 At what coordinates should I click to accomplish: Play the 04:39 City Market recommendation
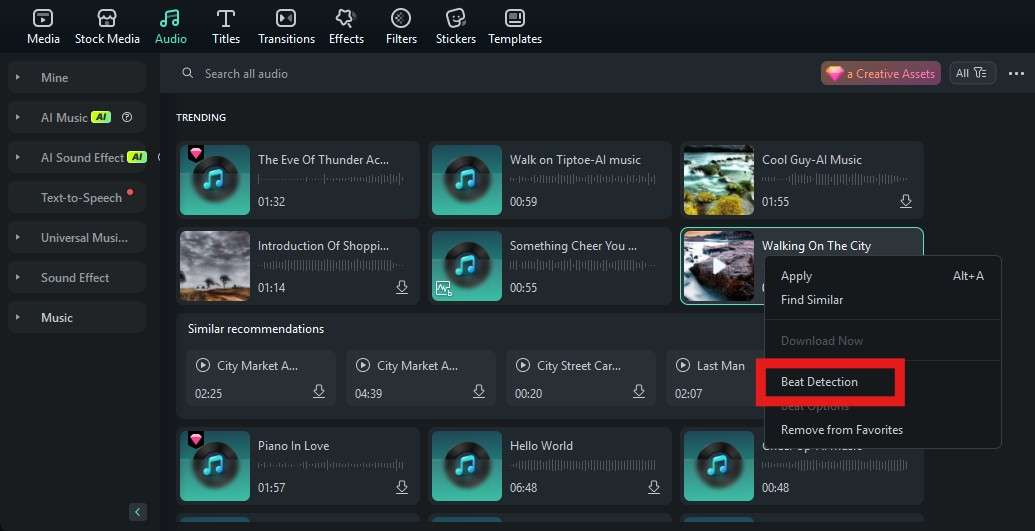pos(362,365)
